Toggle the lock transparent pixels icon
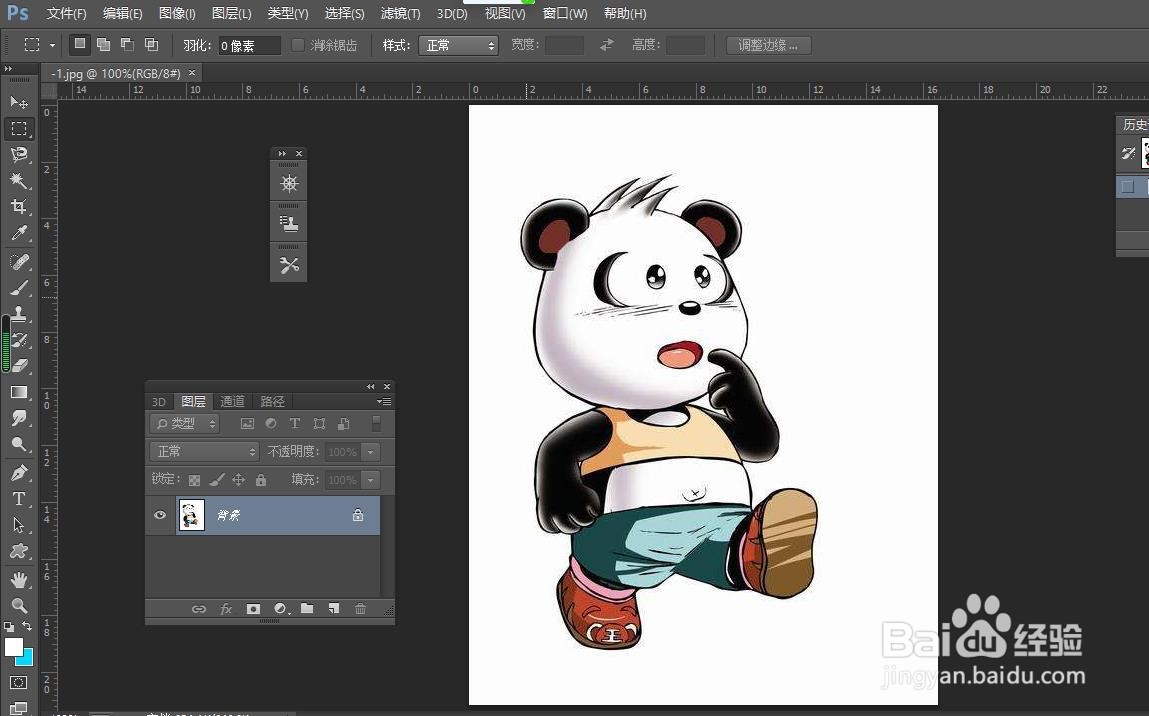The height and width of the screenshot is (716, 1149). pyautogui.click(x=194, y=479)
